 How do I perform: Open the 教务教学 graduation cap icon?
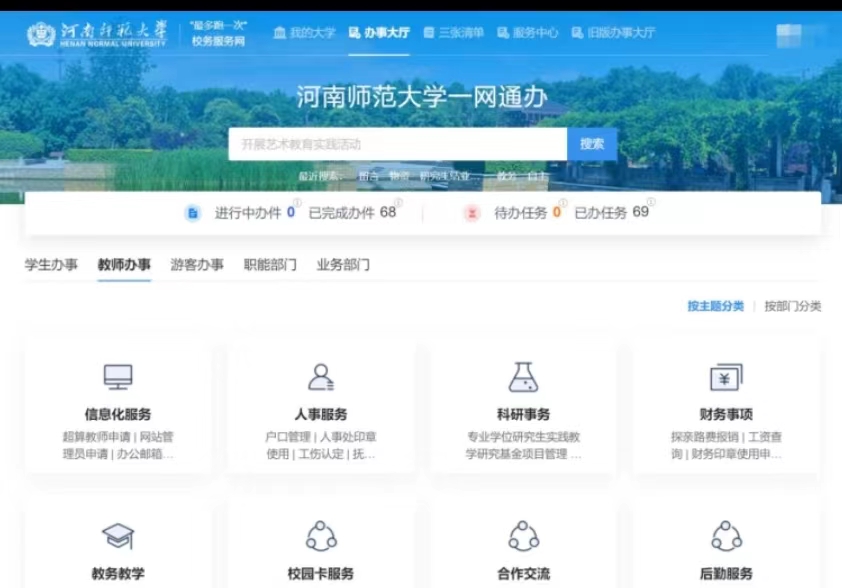118,536
